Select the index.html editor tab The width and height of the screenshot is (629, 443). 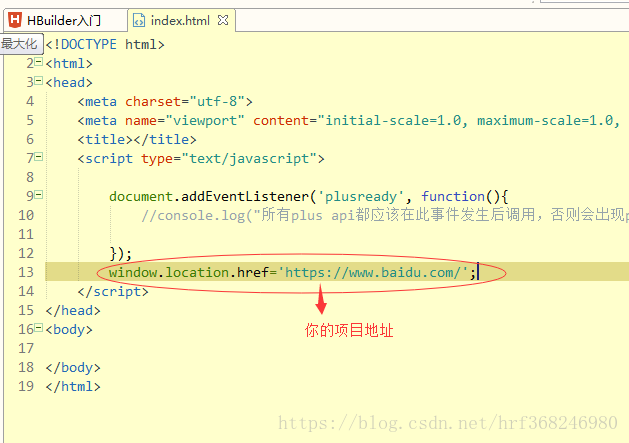(x=180, y=20)
